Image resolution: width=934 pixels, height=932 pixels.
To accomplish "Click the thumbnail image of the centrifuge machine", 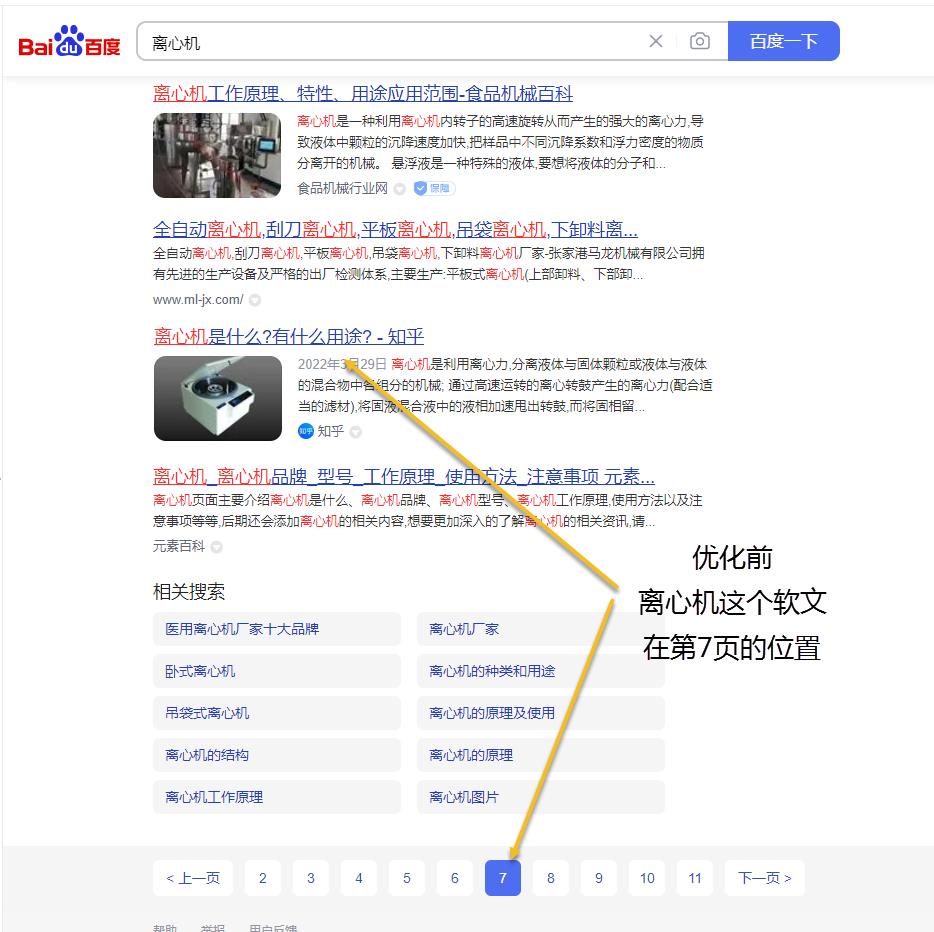I will click(x=217, y=398).
